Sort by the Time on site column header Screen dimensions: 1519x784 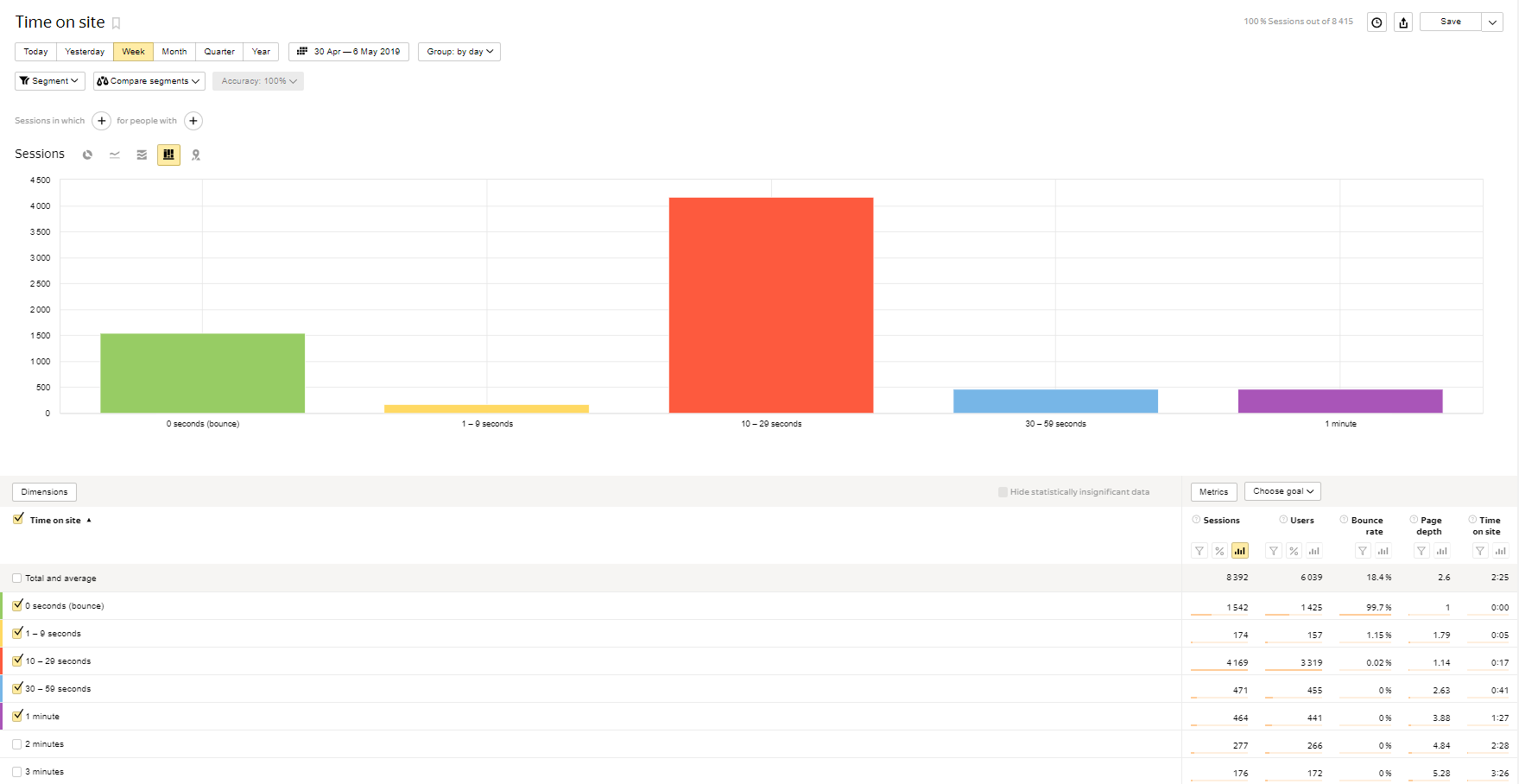click(x=55, y=521)
